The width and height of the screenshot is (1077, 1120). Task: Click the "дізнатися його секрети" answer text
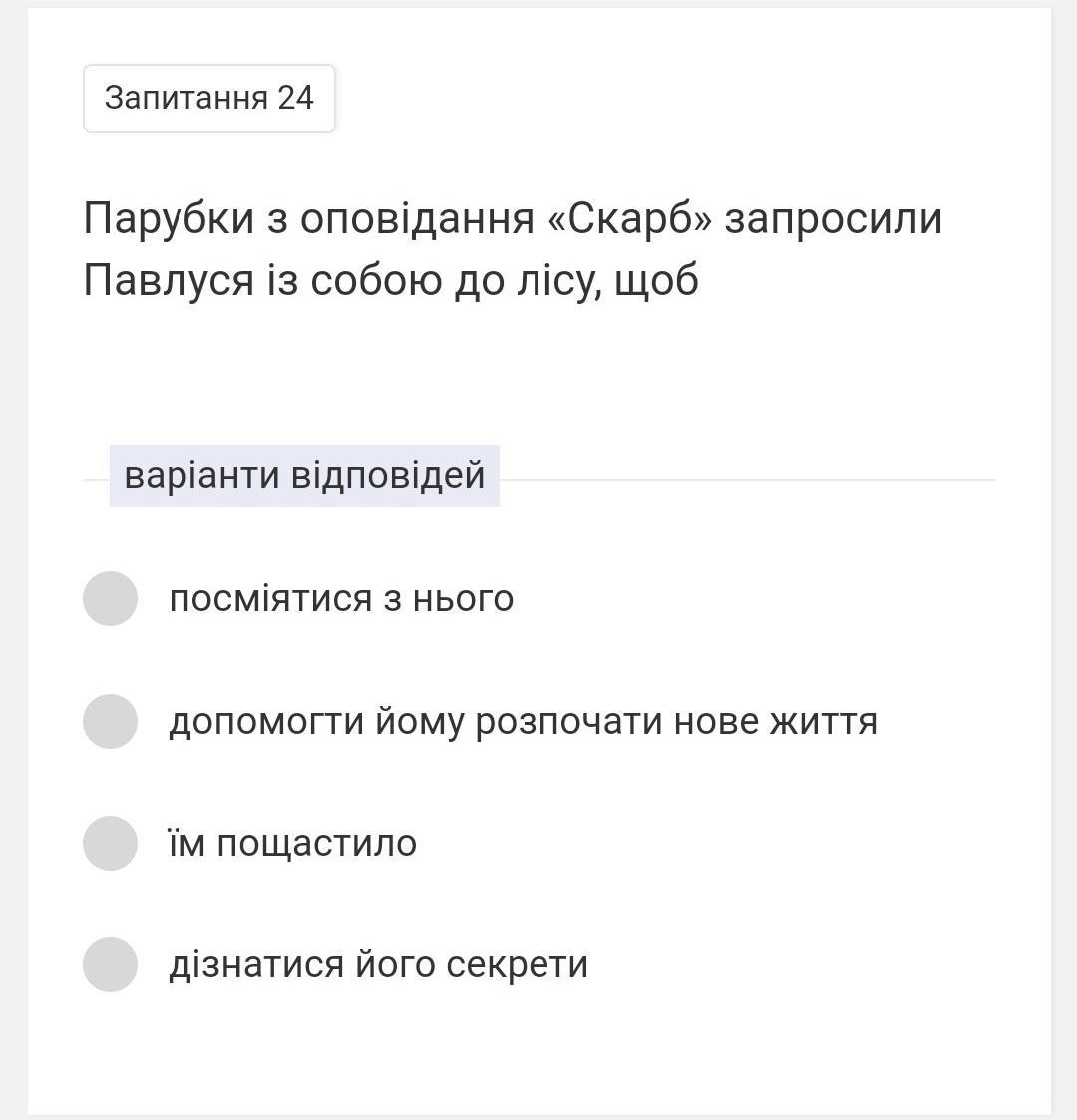pyautogui.click(x=378, y=964)
